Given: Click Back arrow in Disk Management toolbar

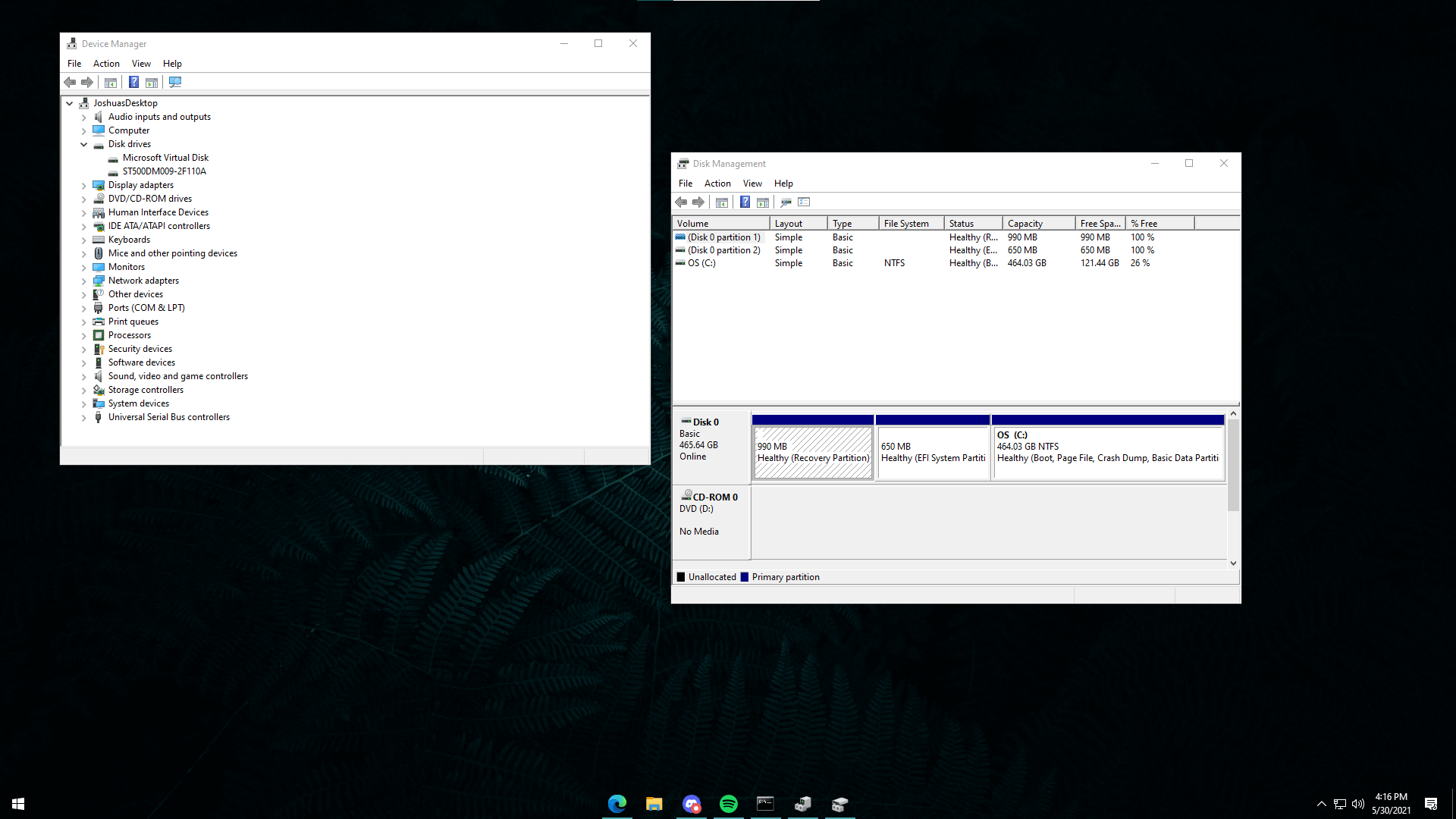Looking at the screenshot, I should 681,202.
